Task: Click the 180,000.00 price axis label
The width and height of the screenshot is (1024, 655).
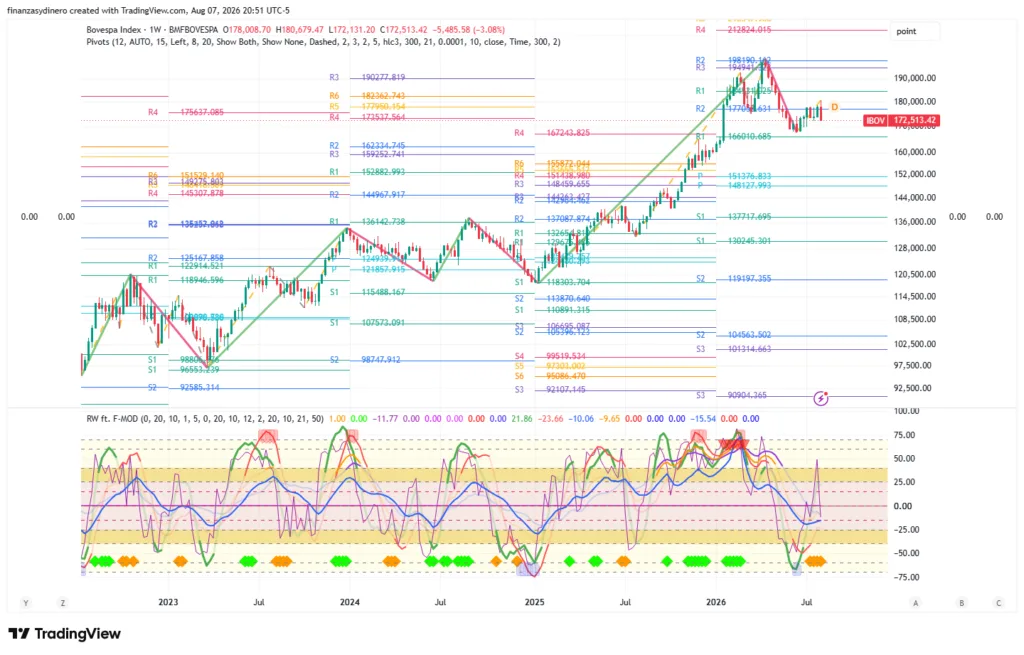Action: [915, 101]
